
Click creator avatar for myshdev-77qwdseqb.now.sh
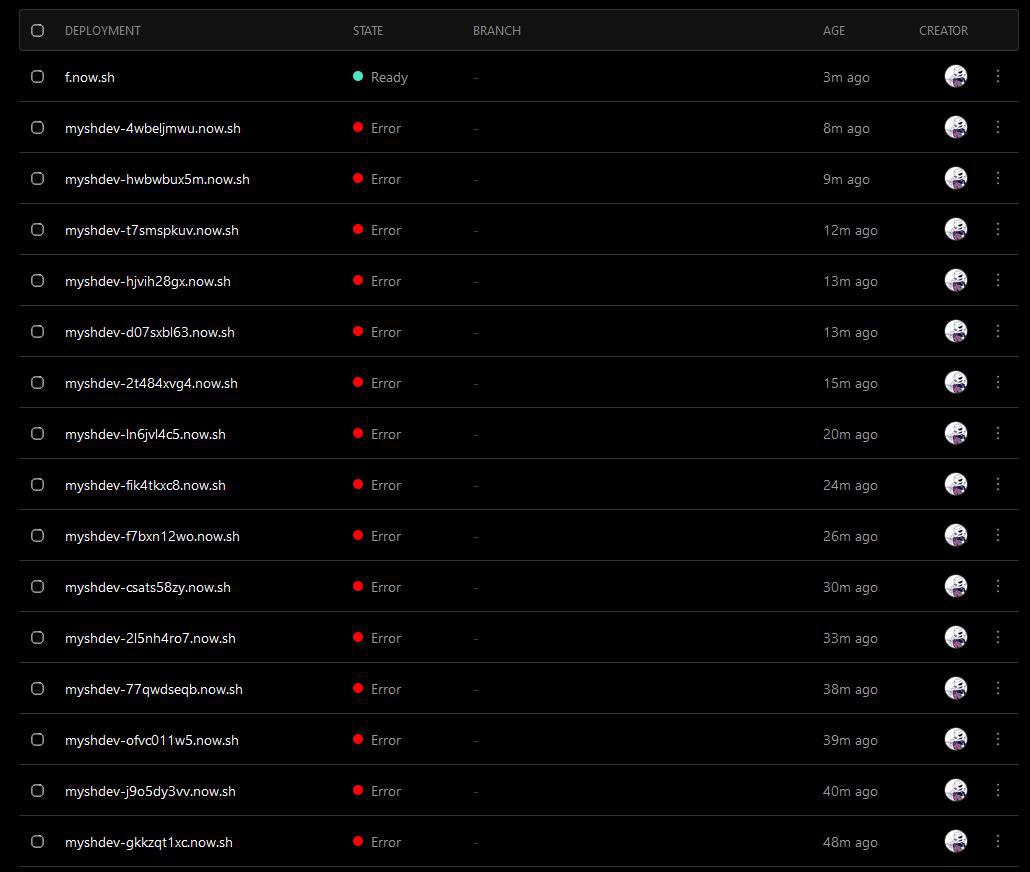tap(956, 688)
